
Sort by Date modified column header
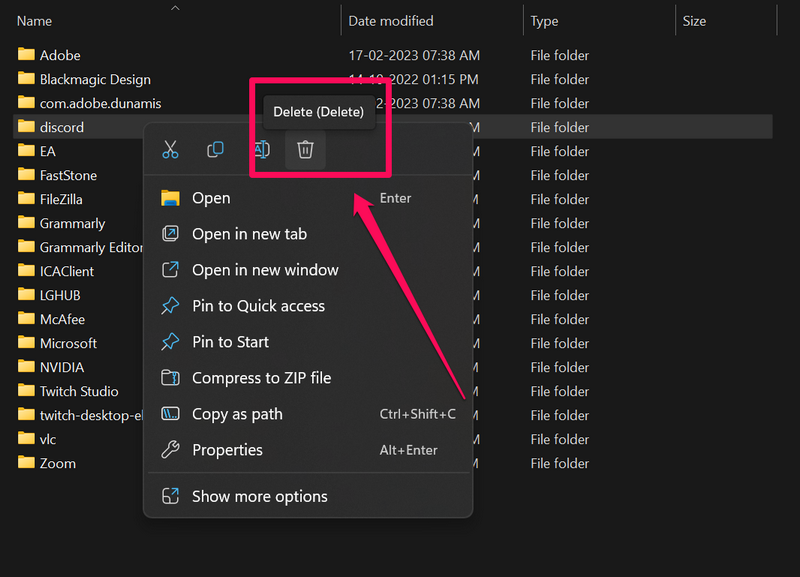tap(390, 21)
